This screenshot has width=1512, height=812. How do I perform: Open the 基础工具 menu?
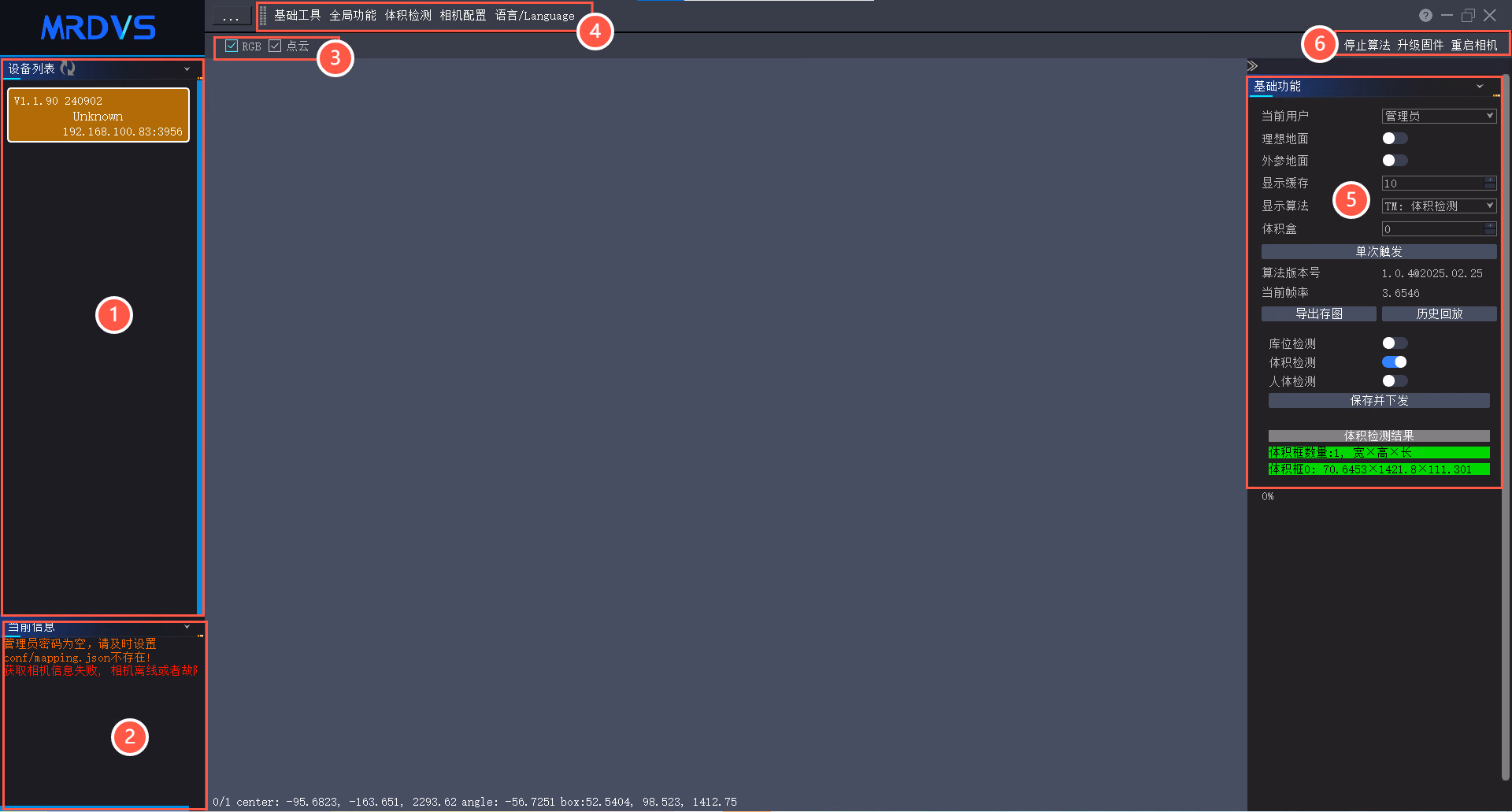(x=297, y=16)
